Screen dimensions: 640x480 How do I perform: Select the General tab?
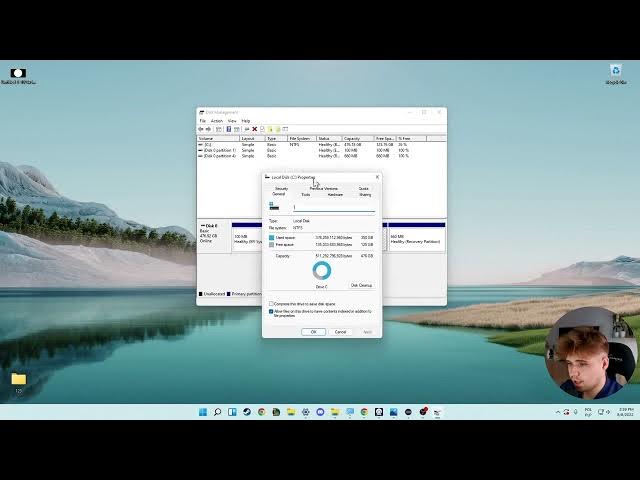point(279,194)
